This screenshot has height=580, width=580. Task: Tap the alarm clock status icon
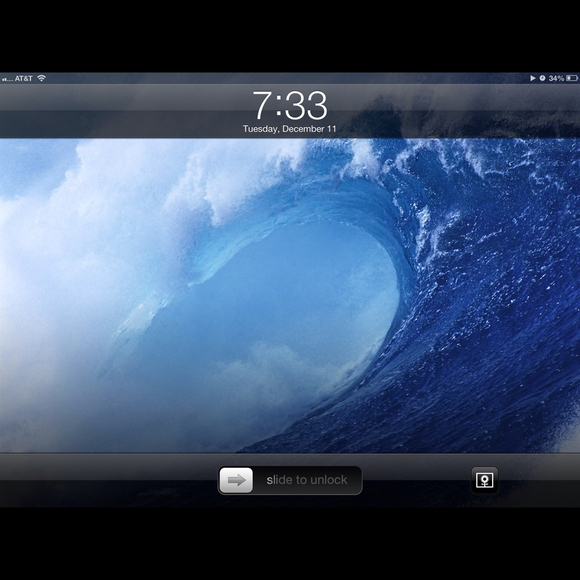point(542,78)
